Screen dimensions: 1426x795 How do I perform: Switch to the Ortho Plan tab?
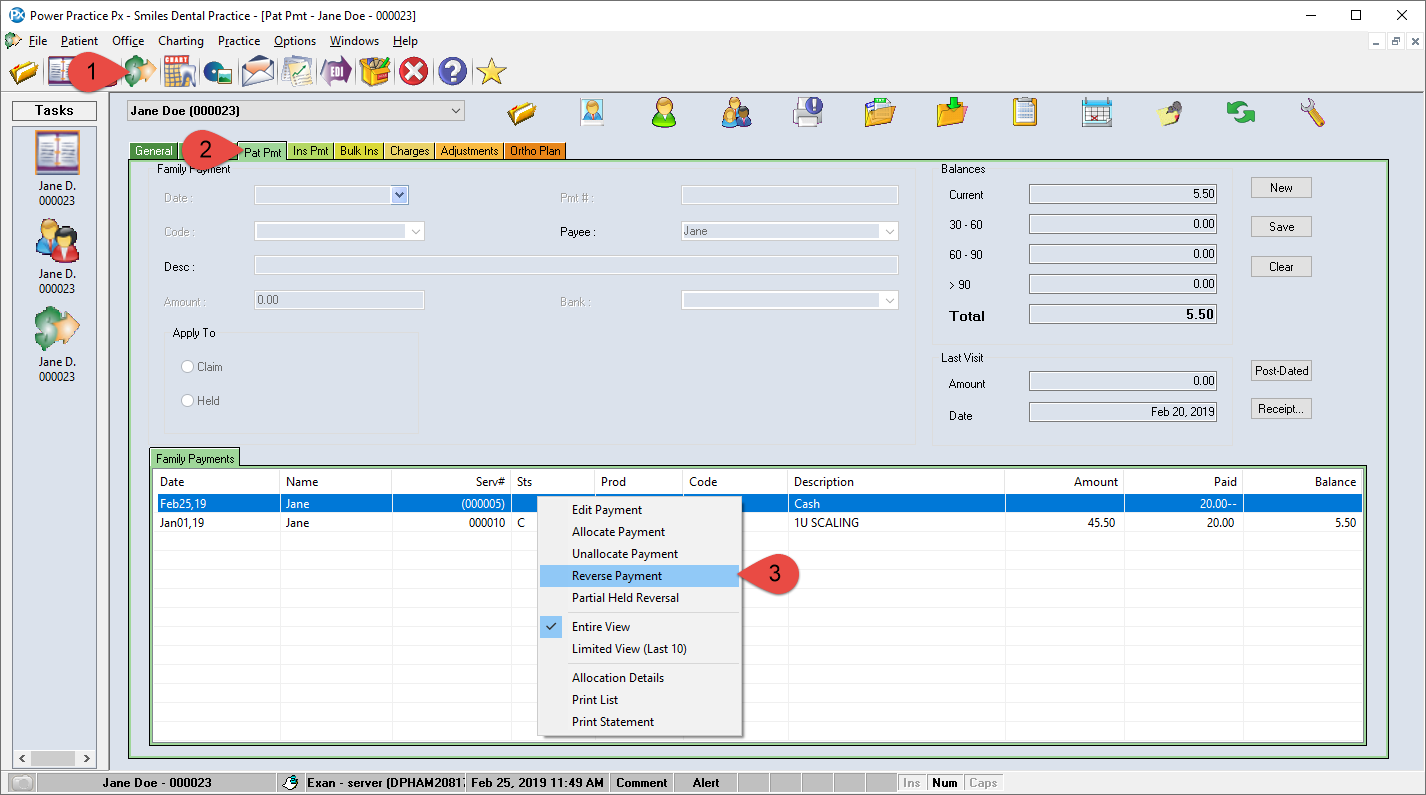536,151
